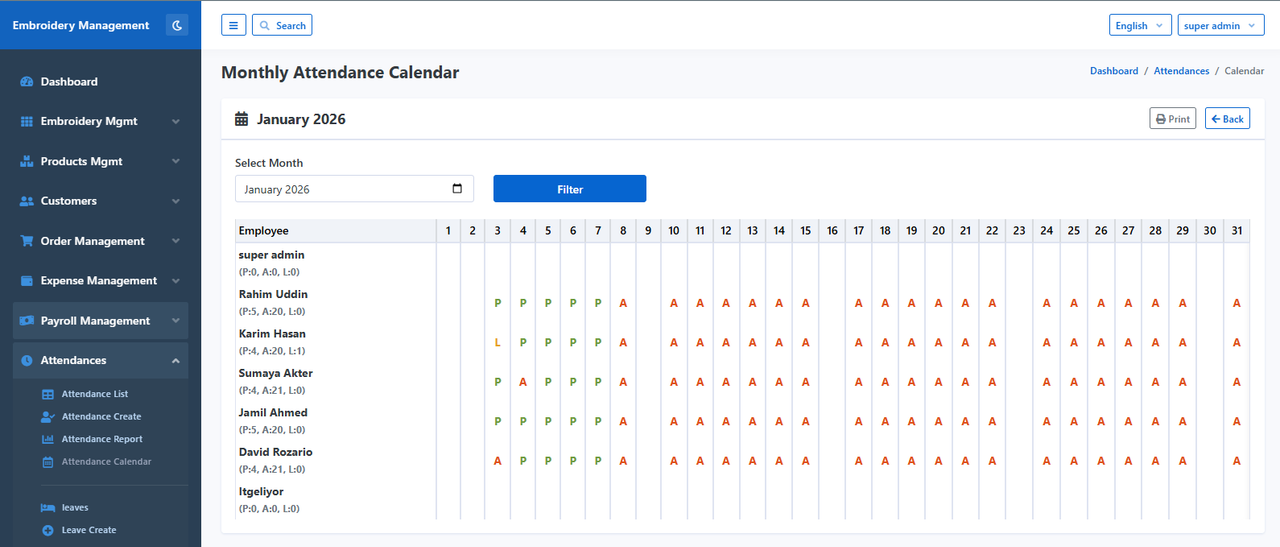
Task: Expand Payroll Management chevron
Action: pos(176,321)
